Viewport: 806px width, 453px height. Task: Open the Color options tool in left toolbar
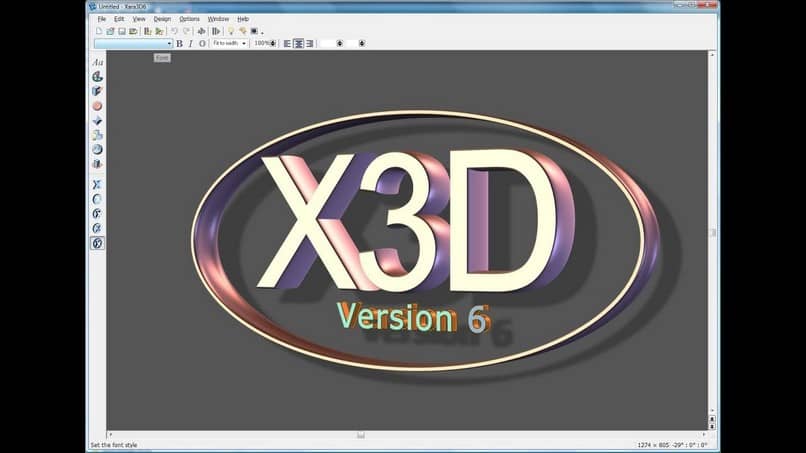click(x=97, y=77)
